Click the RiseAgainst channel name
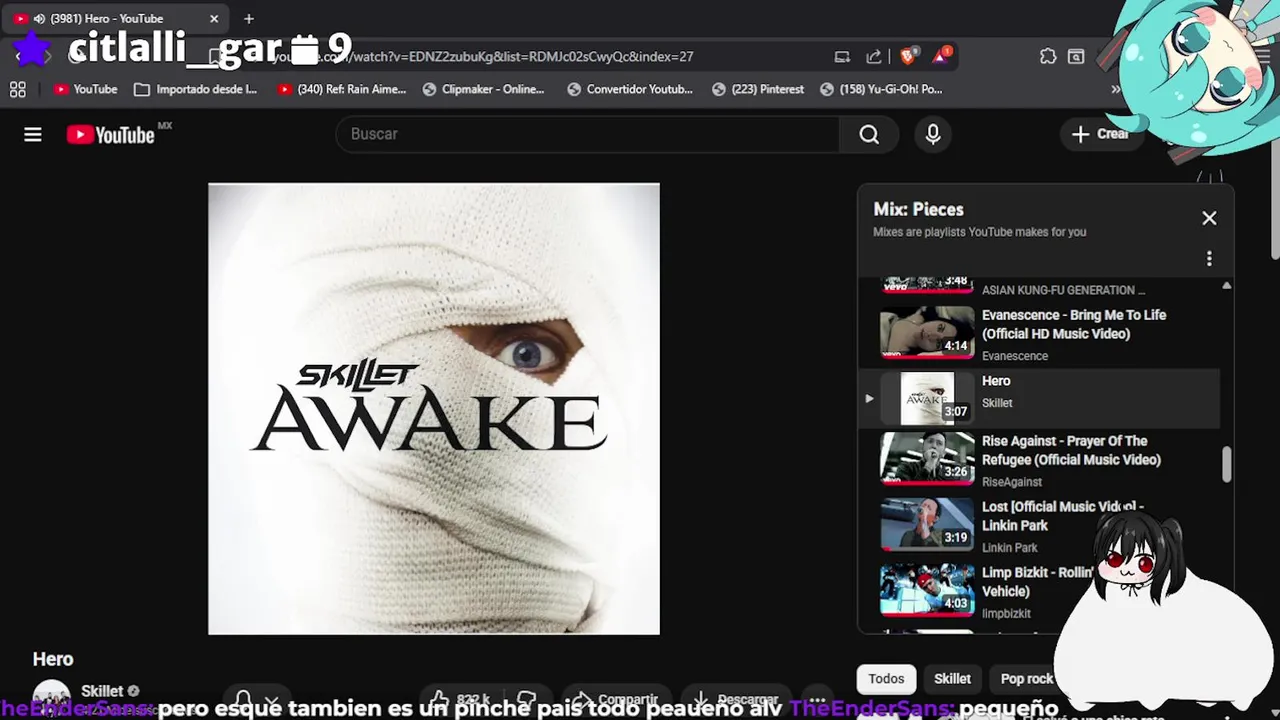This screenshot has width=1280, height=720. tap(1011, 482)
